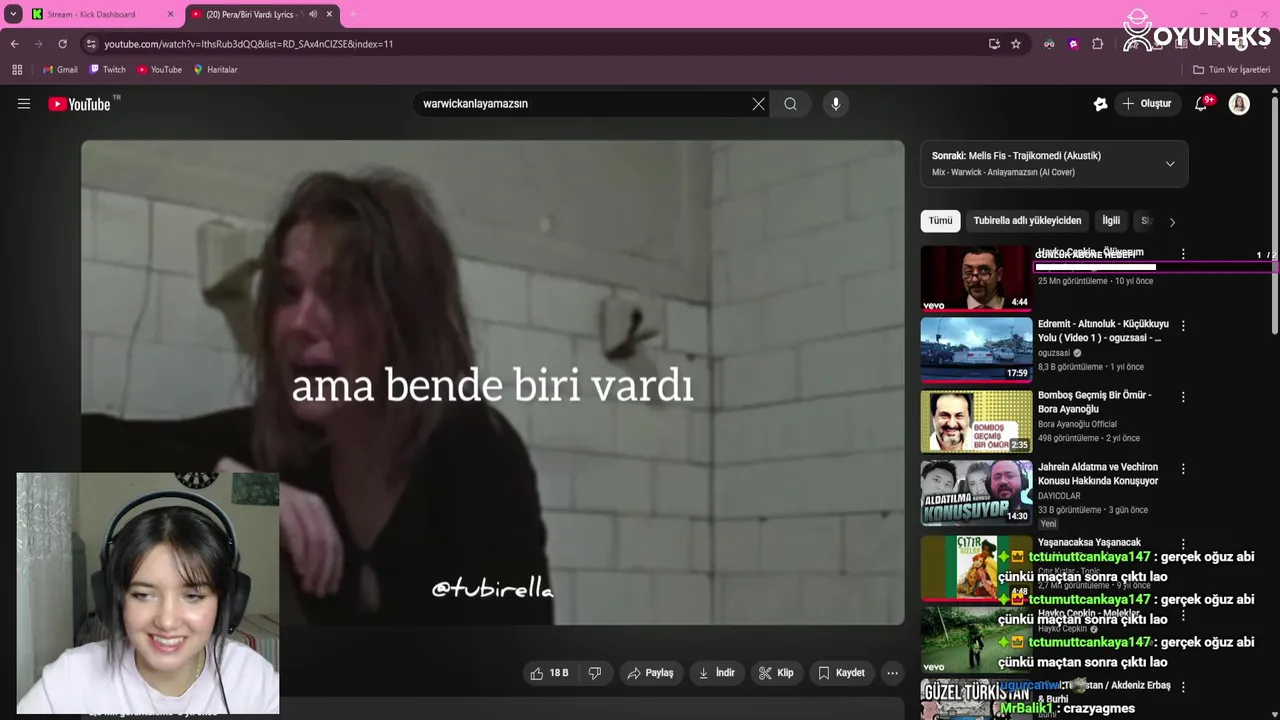The height and width of the screenshot is (720, 1280).
Task: Click the Oluştur create button
Action: (1147, 104)
